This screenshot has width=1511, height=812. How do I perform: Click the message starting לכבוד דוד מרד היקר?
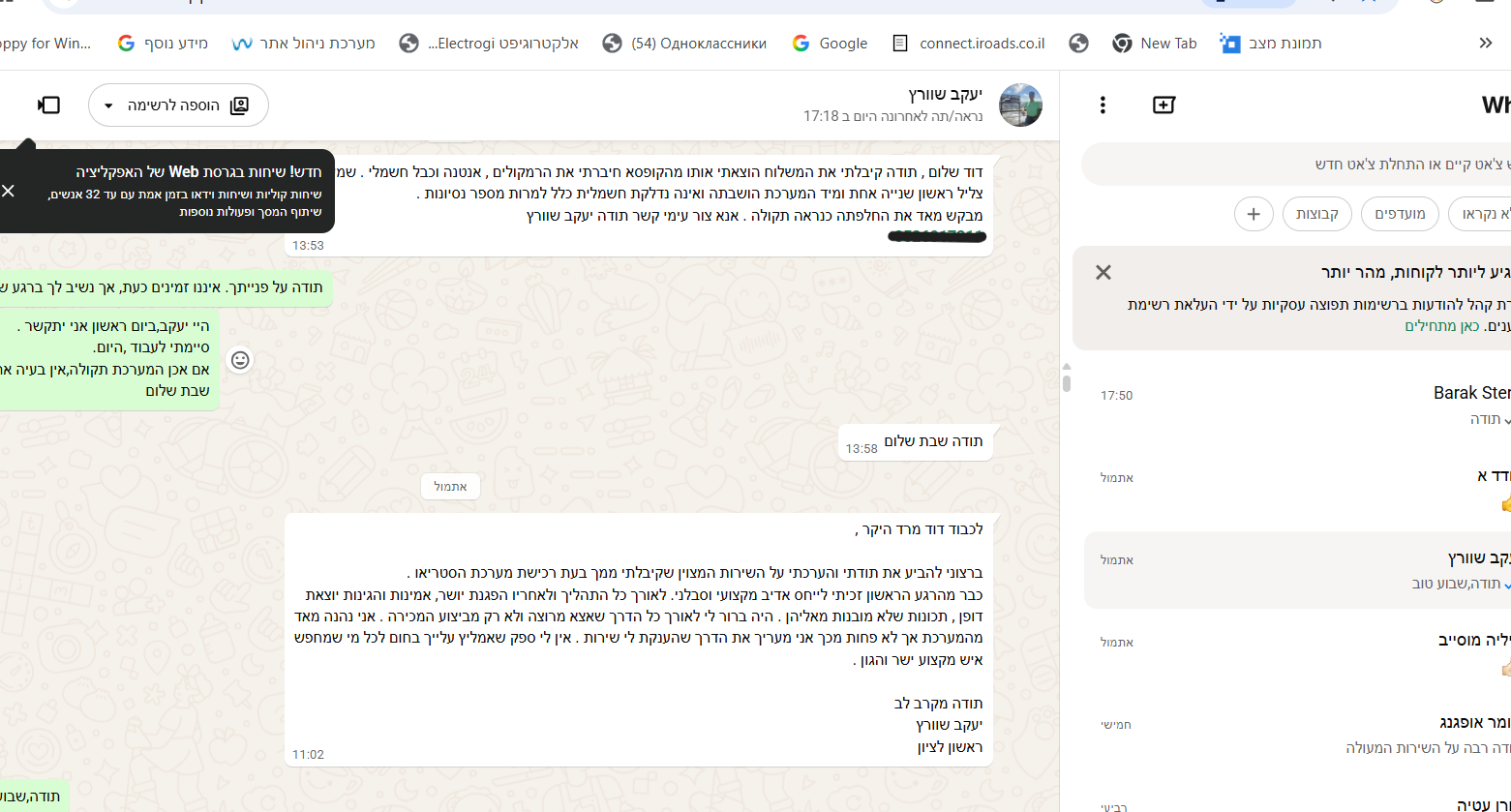639,639
